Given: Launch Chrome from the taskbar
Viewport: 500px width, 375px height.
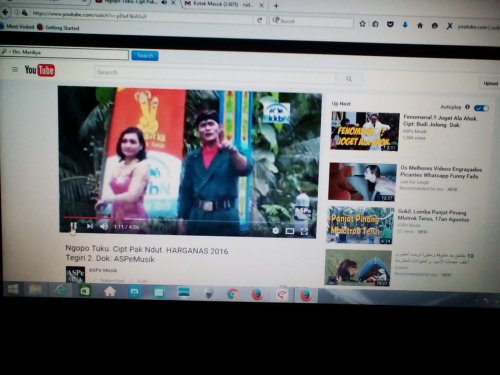Looking at the screenshot, I should (x=232, y=294).
